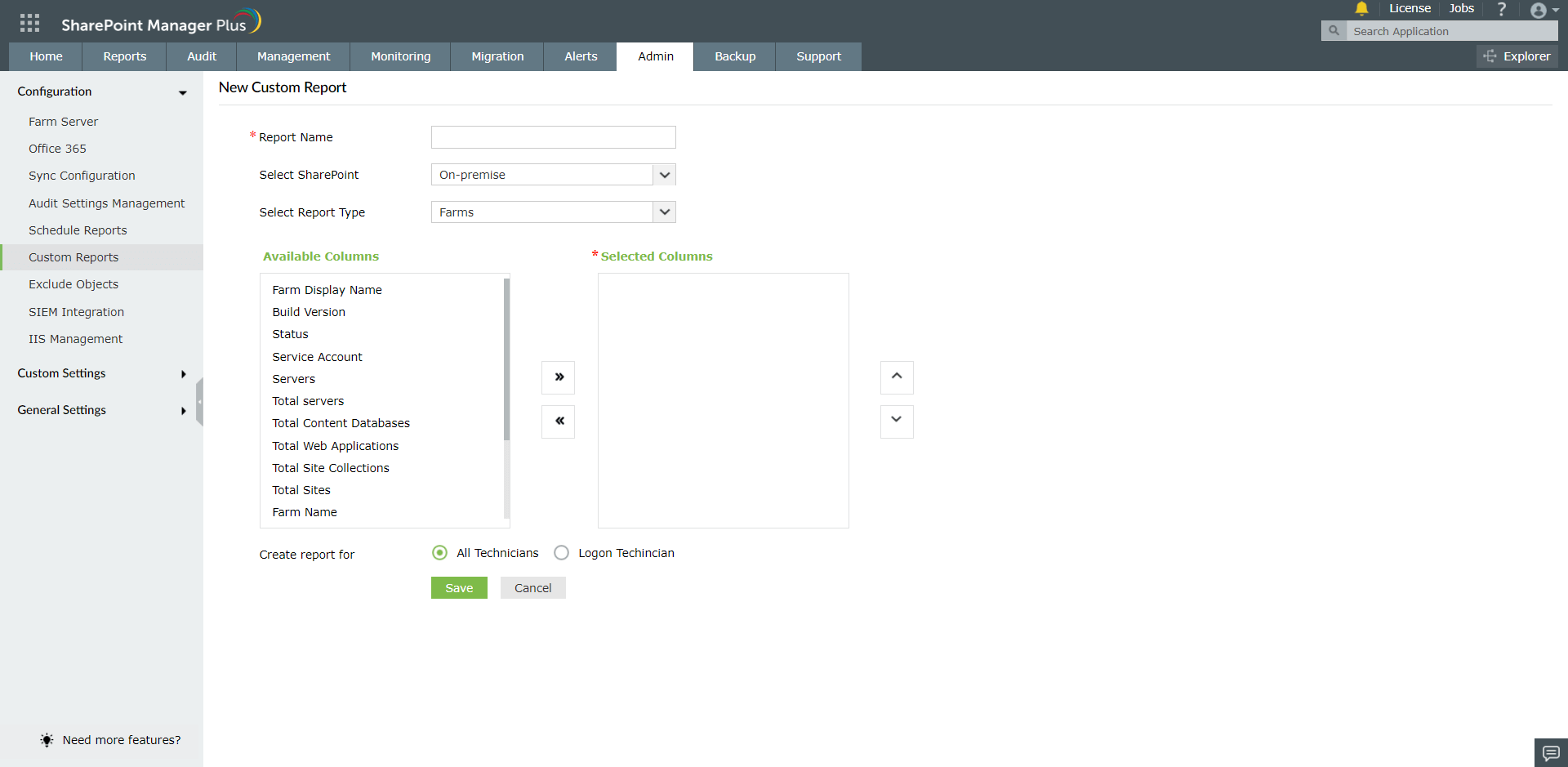Select the All Technicians radio button
Screen dimensions: 1568x767
pyautogui.click(x=440, y=552)
